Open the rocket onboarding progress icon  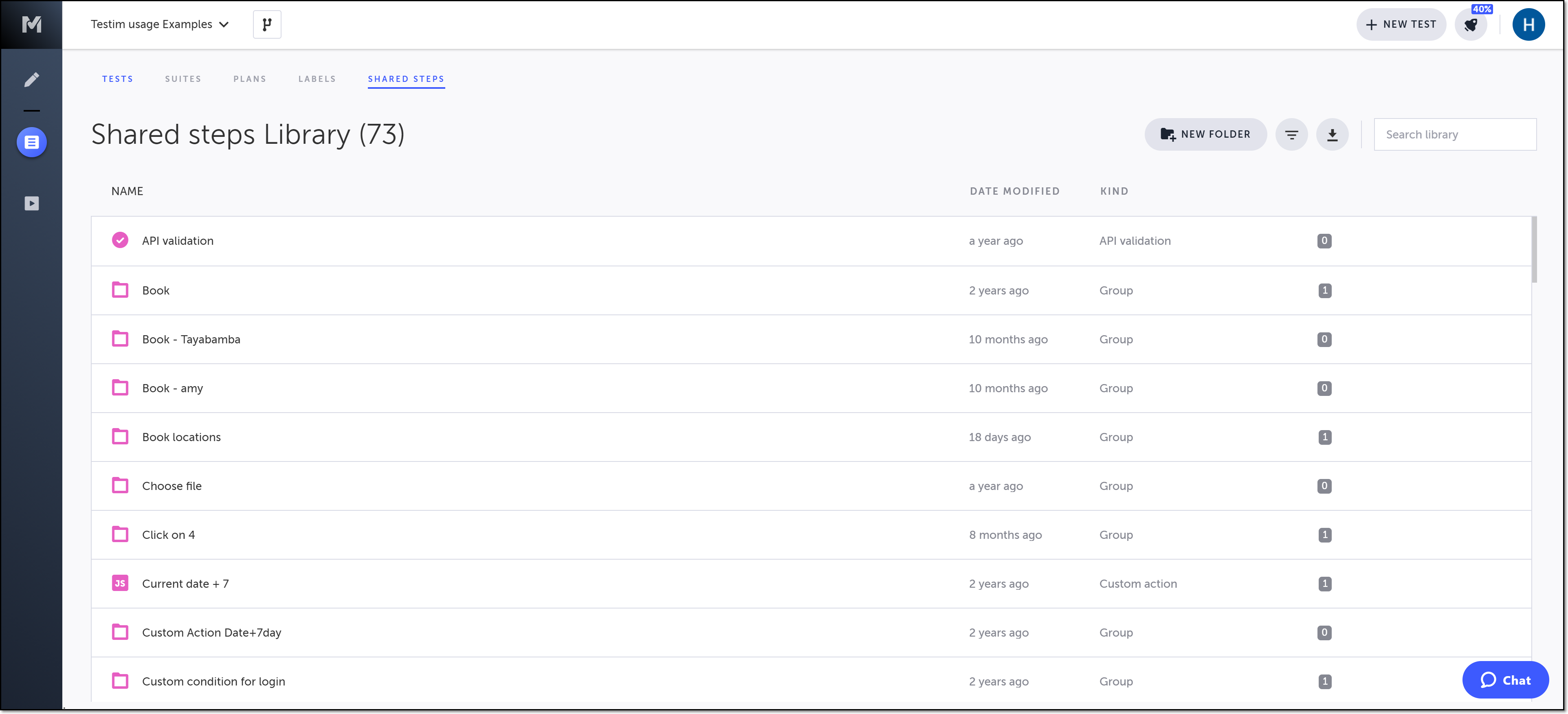coord(1471,25)
